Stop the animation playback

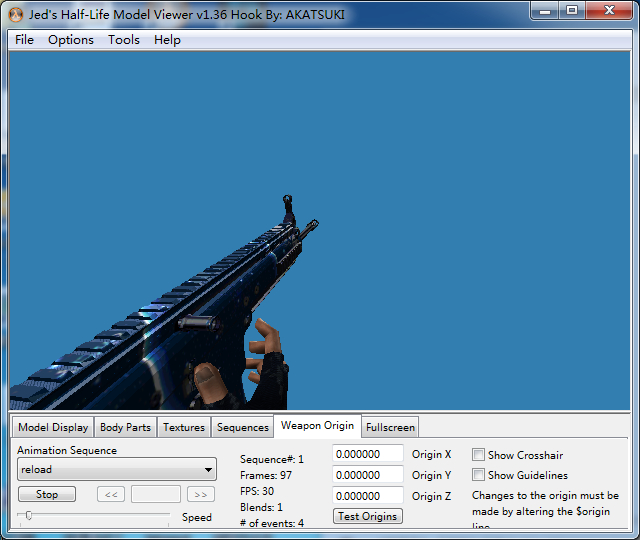pyautogui.click(x=47, y=494)
